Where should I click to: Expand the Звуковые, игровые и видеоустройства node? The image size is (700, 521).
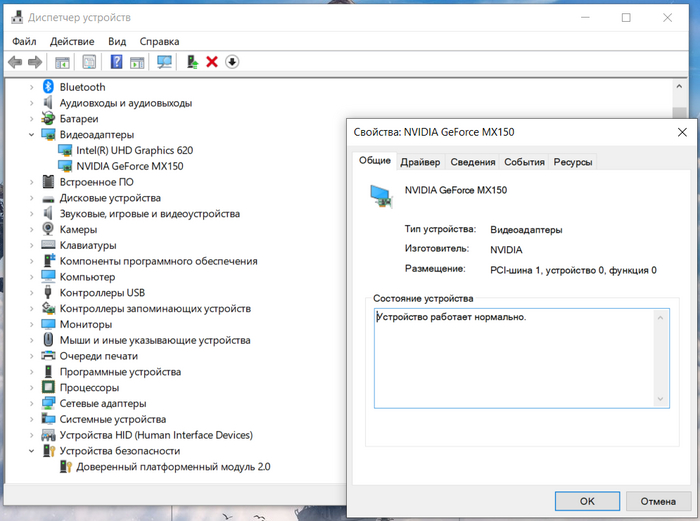(x=31, y=213)
